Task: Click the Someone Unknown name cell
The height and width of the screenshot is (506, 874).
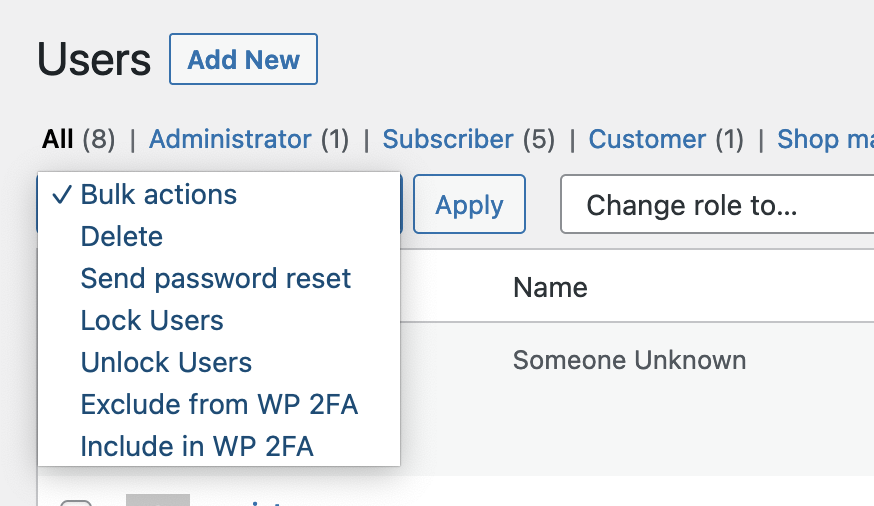Action: (x=629, y=360)
